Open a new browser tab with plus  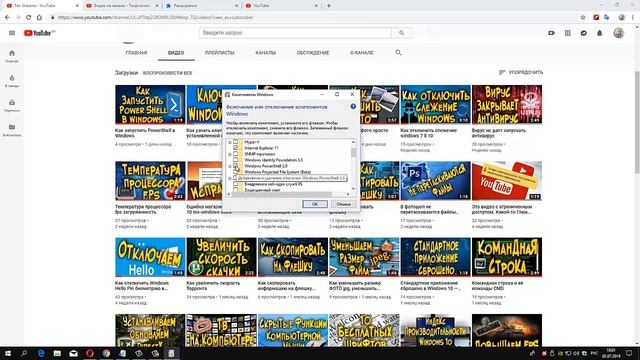pyautogui.click(x=329, y=6)
